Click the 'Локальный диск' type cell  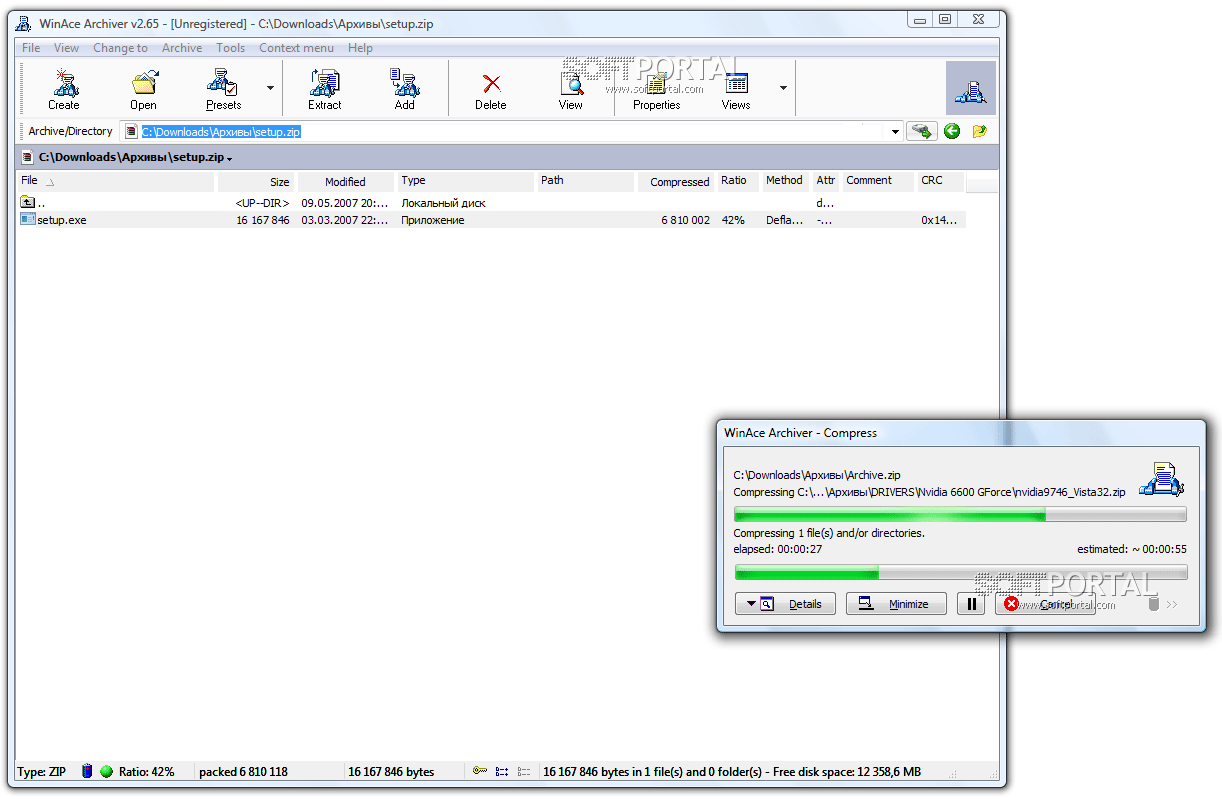(443, 203)
